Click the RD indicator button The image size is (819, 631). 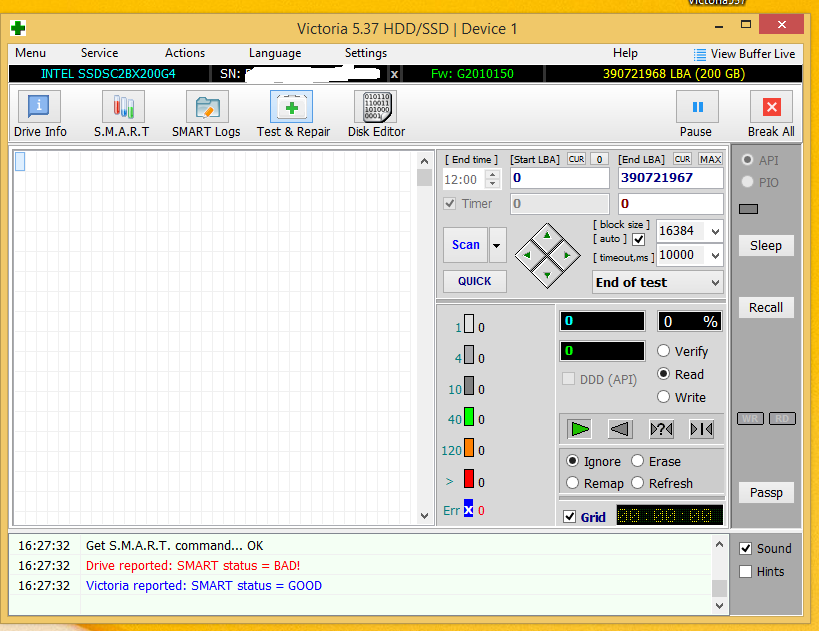pos(782,418)
